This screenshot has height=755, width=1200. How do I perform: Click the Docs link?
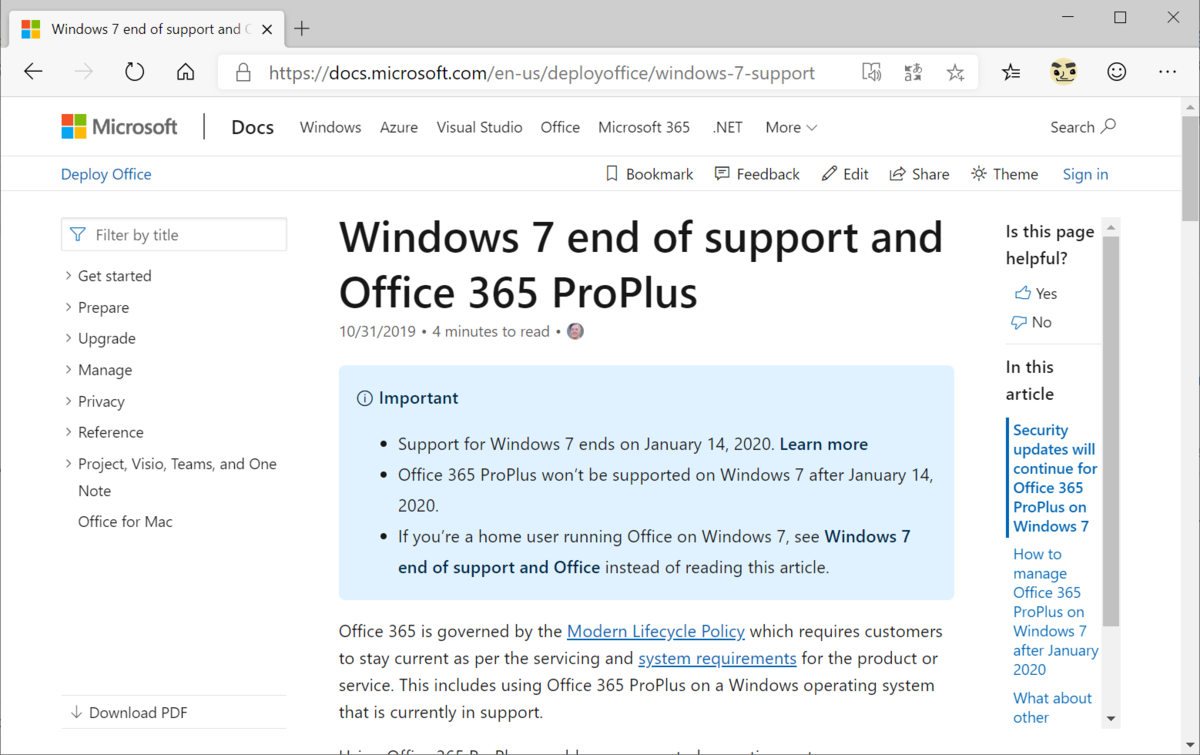click(x=252, y=127)
